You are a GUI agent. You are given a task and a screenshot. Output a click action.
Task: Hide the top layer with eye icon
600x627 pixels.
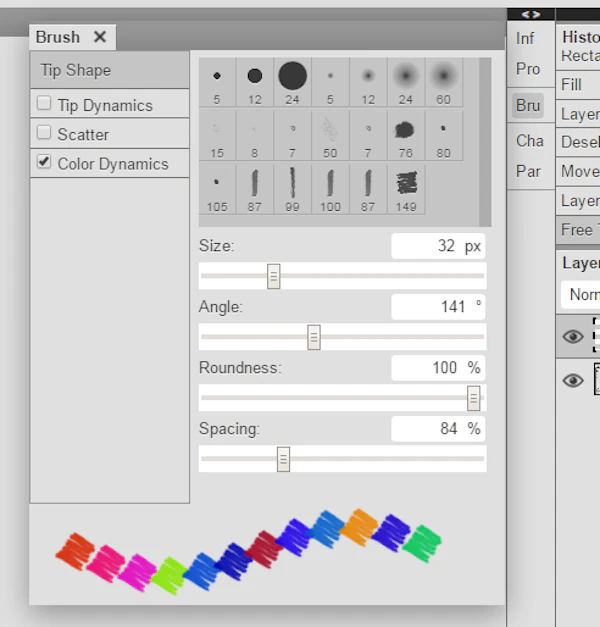tap(573, 336)
